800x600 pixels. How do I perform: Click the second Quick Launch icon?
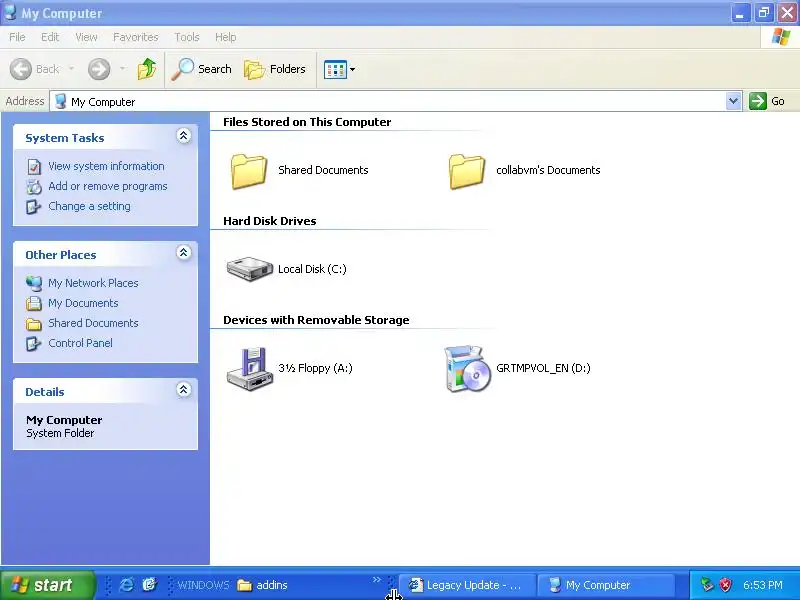149,585
